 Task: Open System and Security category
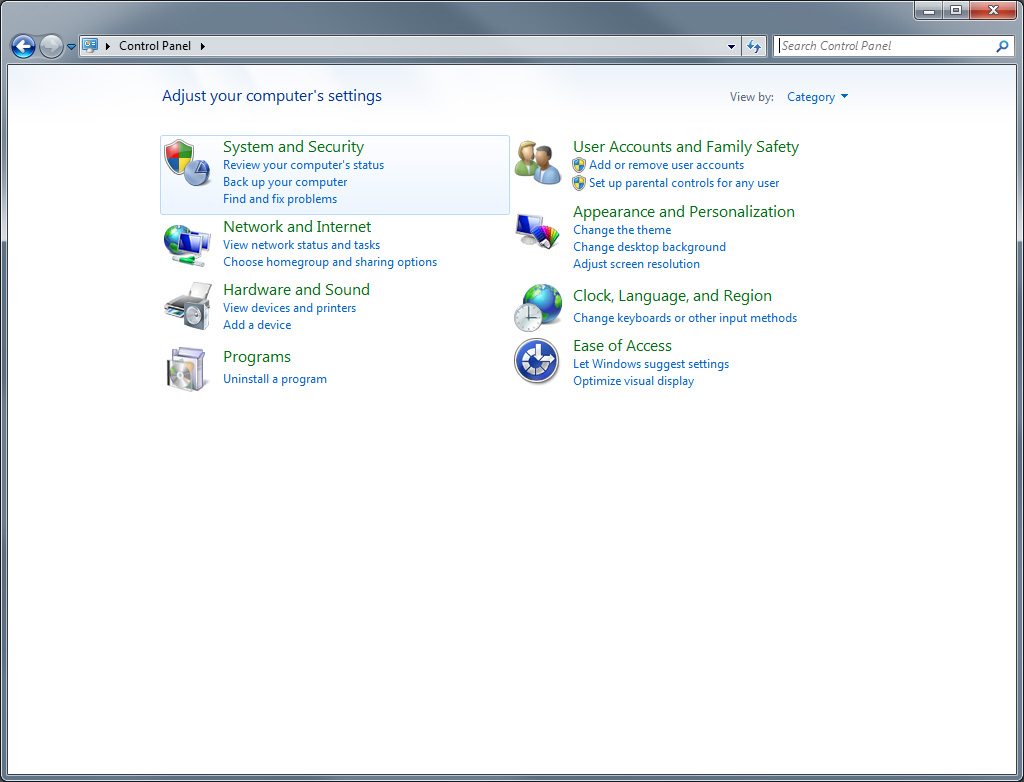point(293,146)
